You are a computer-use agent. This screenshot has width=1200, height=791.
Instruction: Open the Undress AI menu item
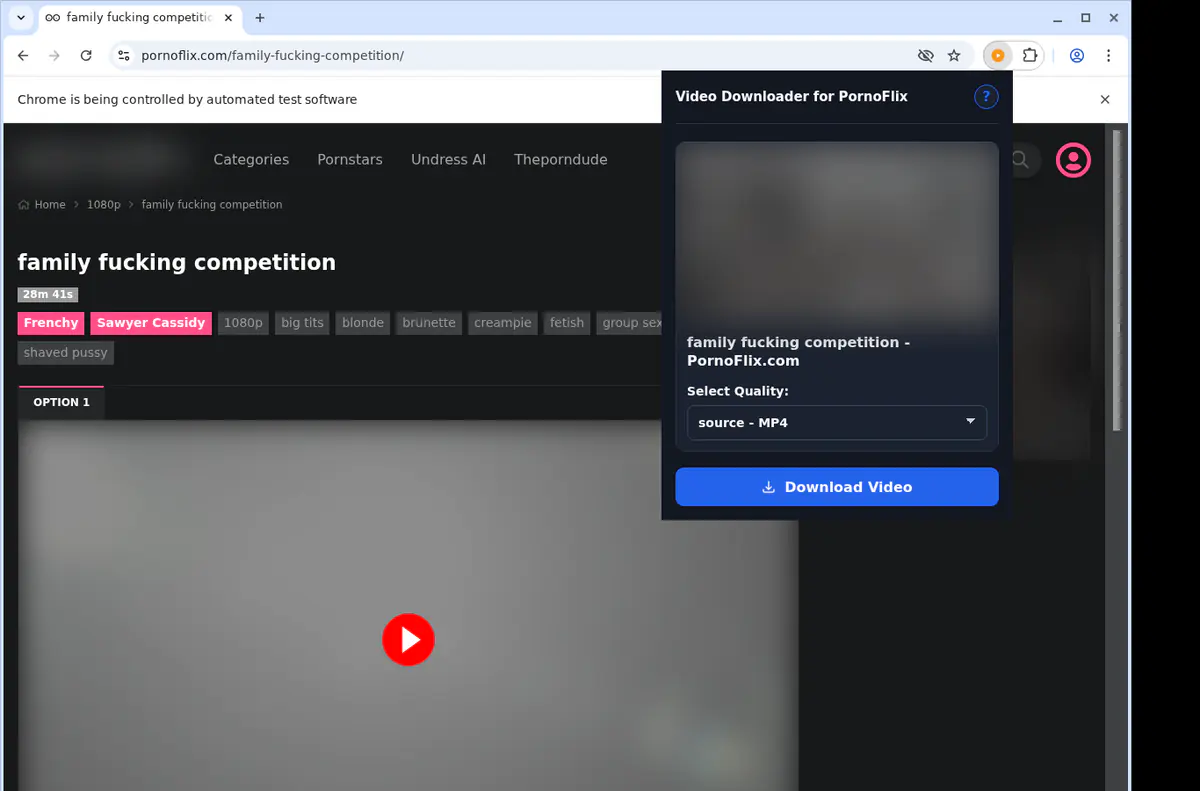click(448, 159)
